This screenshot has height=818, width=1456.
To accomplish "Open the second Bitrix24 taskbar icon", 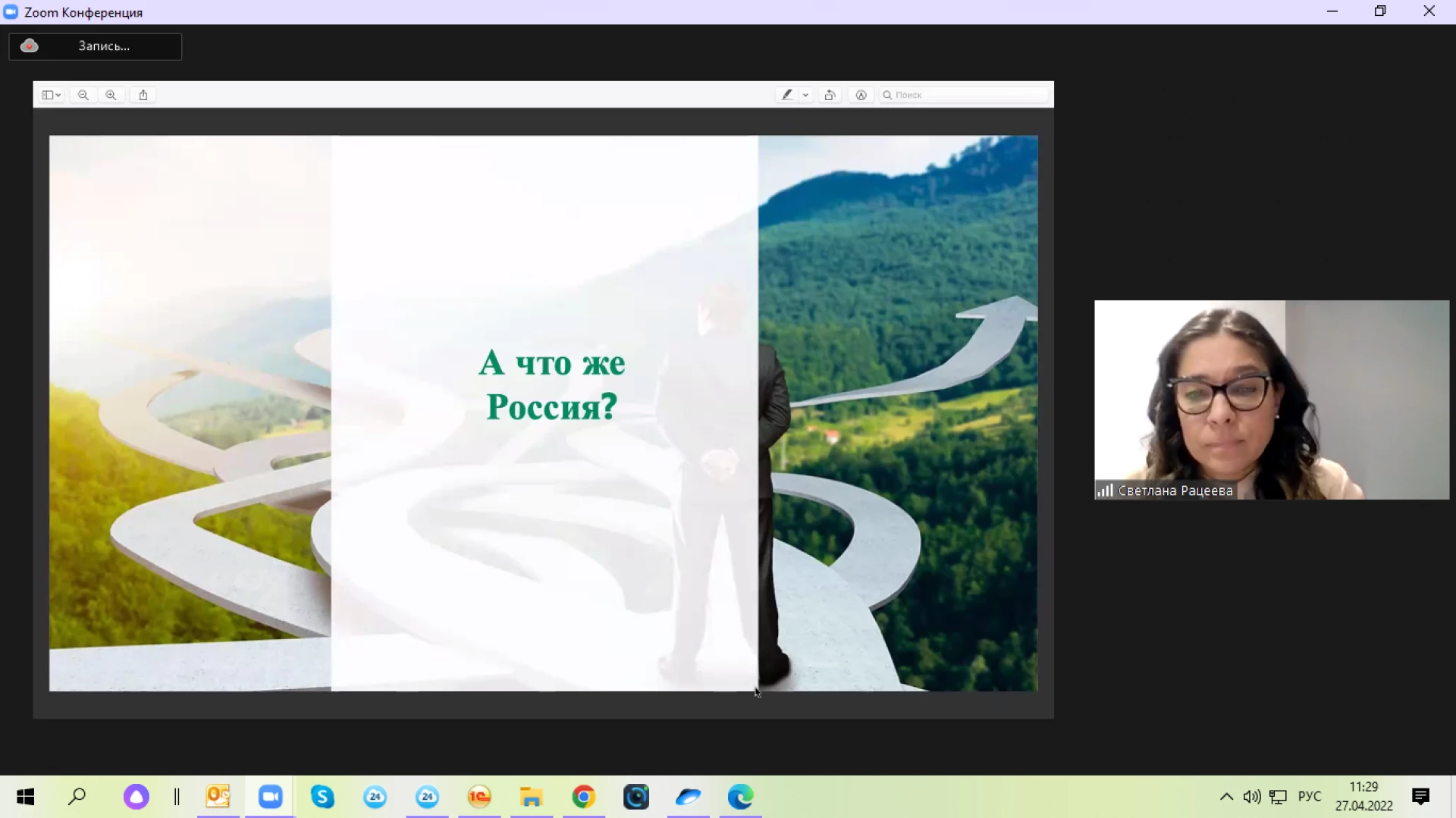I will pyautogui.click(x=427, y=797).
